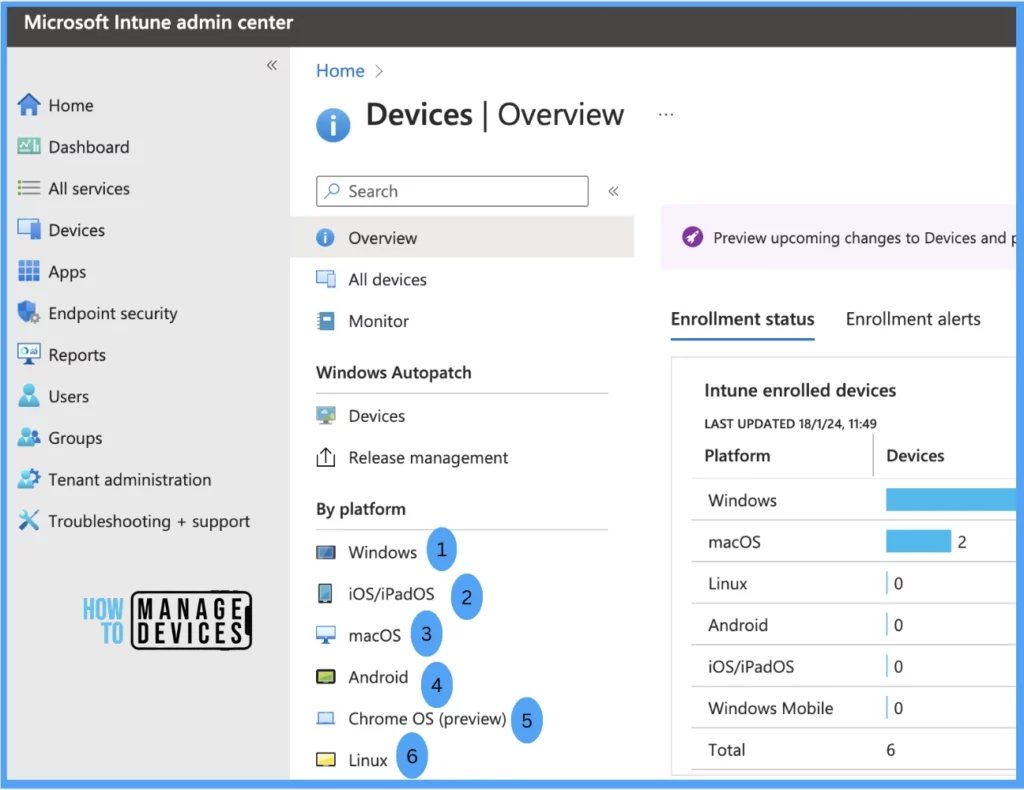The image size is (1024, 790).
Task: Collapse the left navigation with double chevron
Action: coord(272,65)
